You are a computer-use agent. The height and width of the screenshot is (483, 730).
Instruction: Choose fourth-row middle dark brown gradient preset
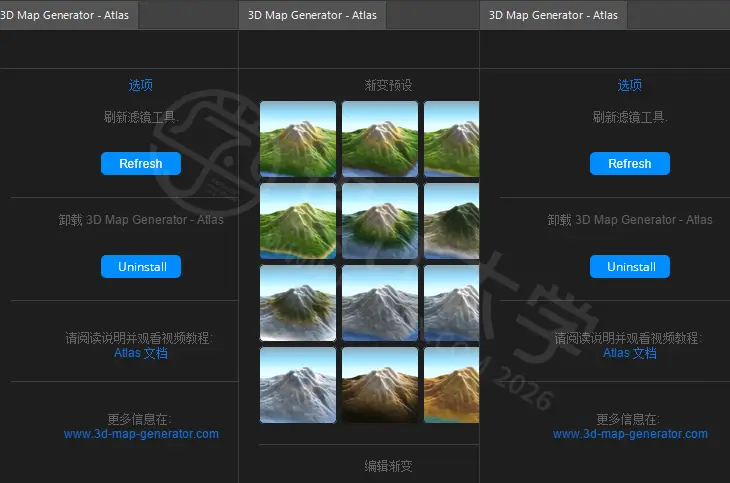pos(380,385)
